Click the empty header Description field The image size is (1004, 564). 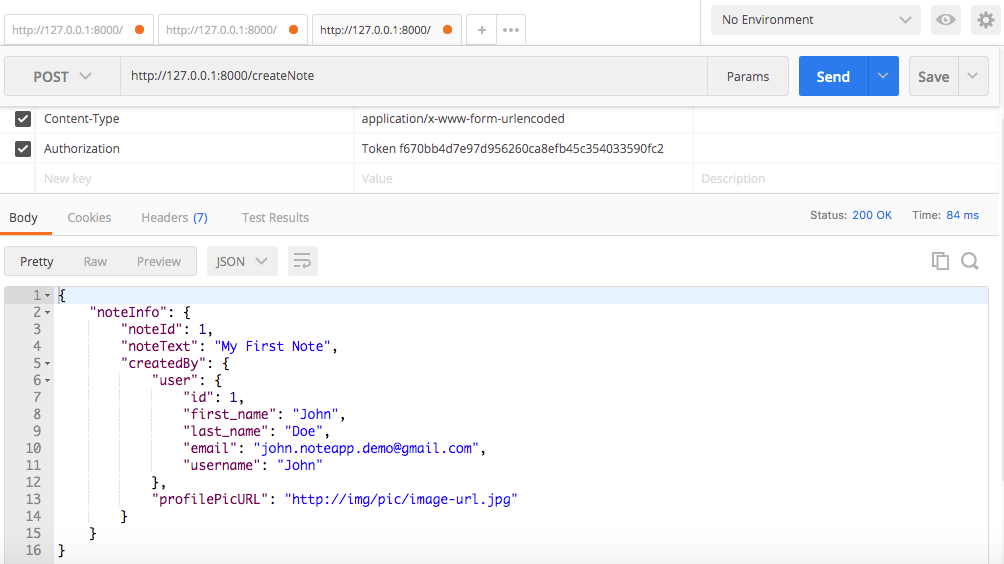pos(846,179)
